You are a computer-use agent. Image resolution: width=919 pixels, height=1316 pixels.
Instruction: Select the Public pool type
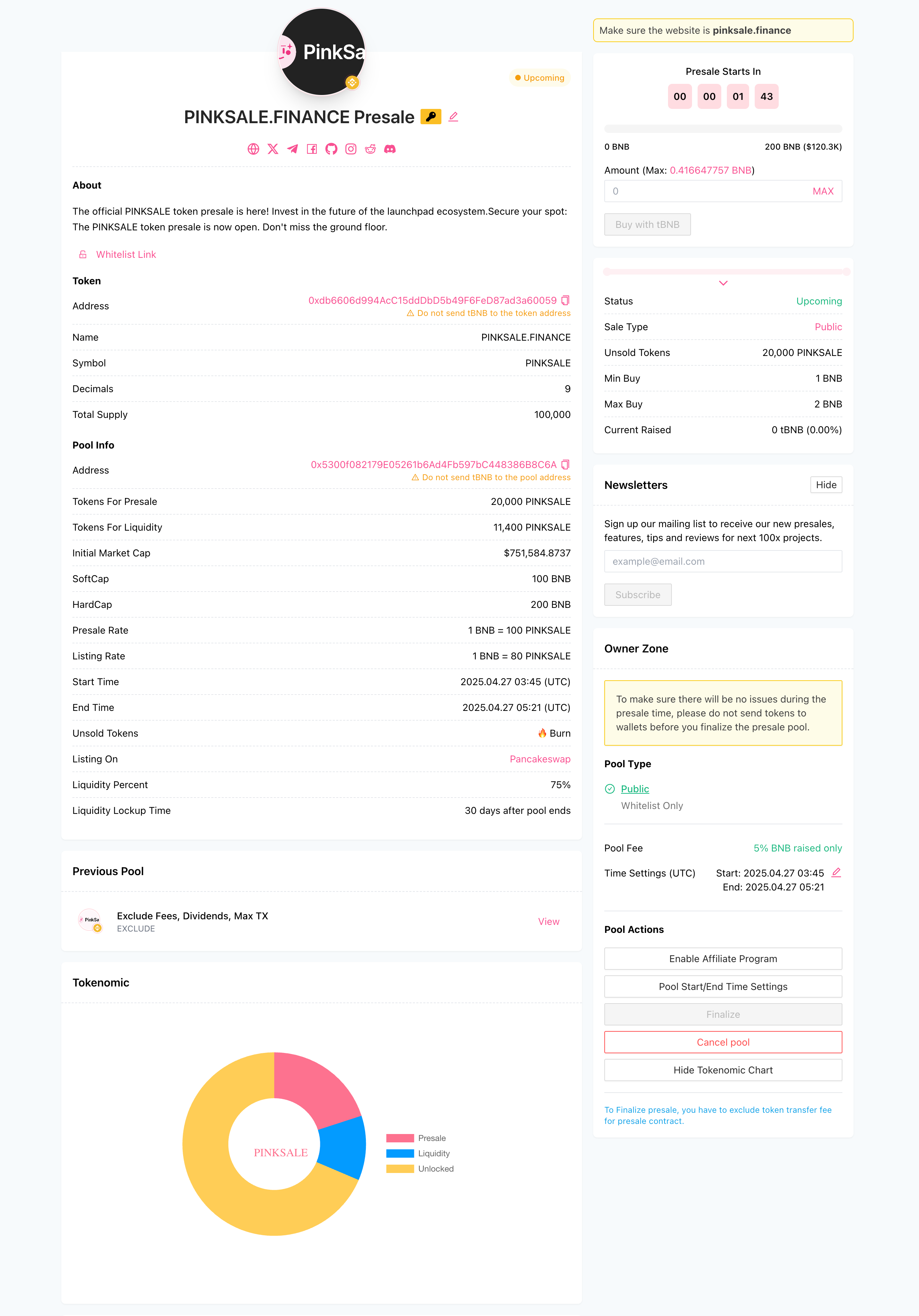(635, 789)
